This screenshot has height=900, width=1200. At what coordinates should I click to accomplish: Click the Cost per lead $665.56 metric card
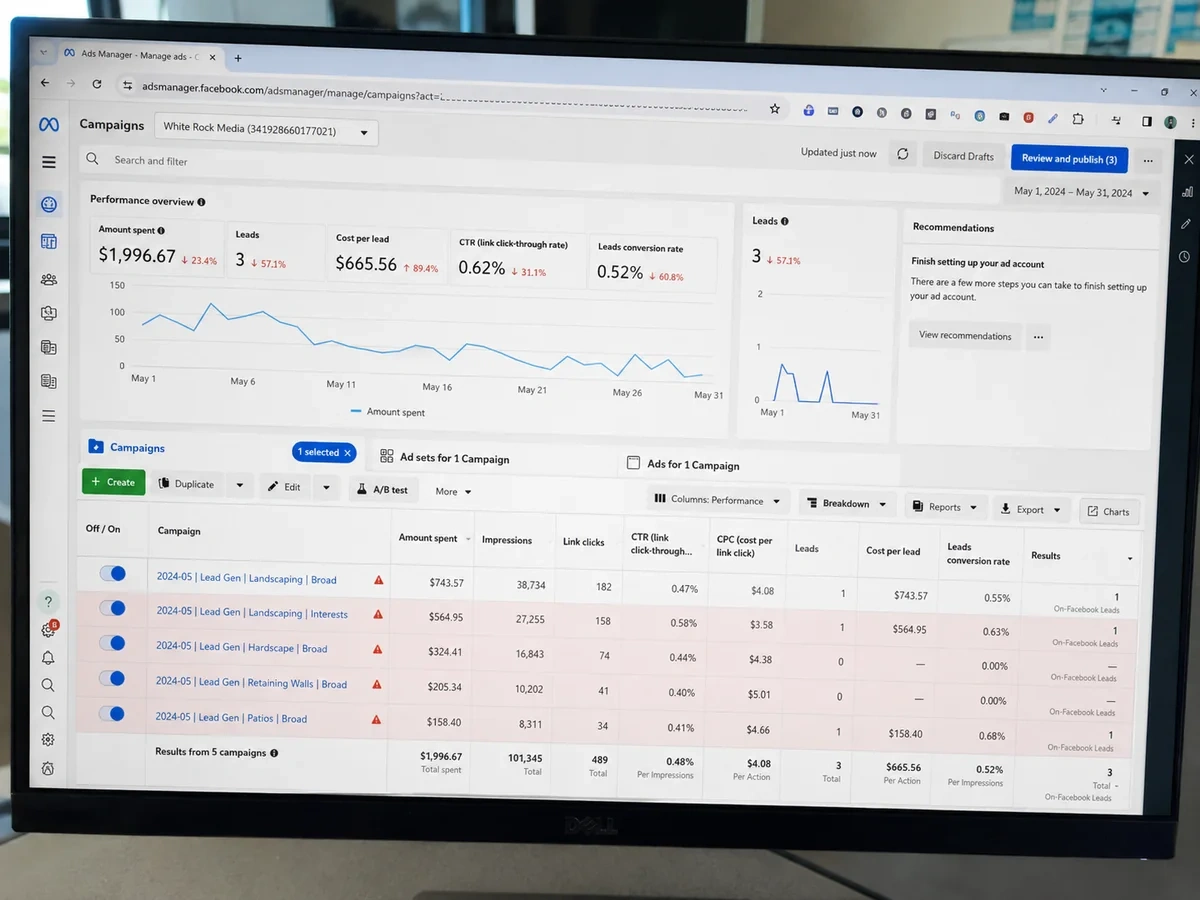(386, 254)
